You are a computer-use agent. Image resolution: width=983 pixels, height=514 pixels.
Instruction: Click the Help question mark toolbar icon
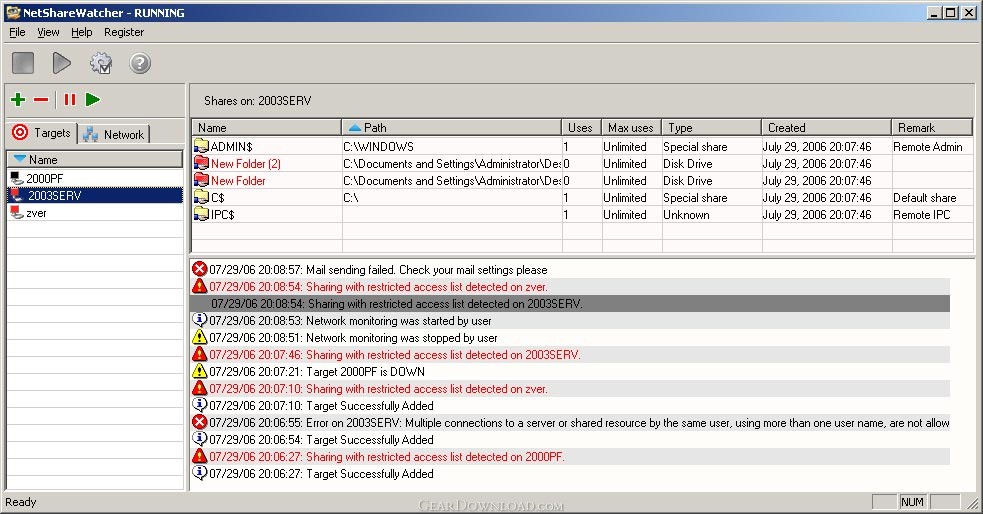coord(140,63)
